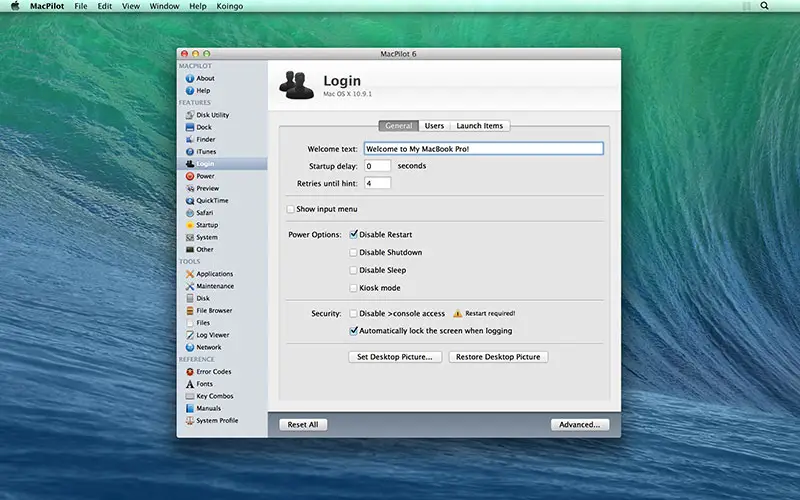Click the Login silhouette icon in sidebar

[x=190, y=164]
